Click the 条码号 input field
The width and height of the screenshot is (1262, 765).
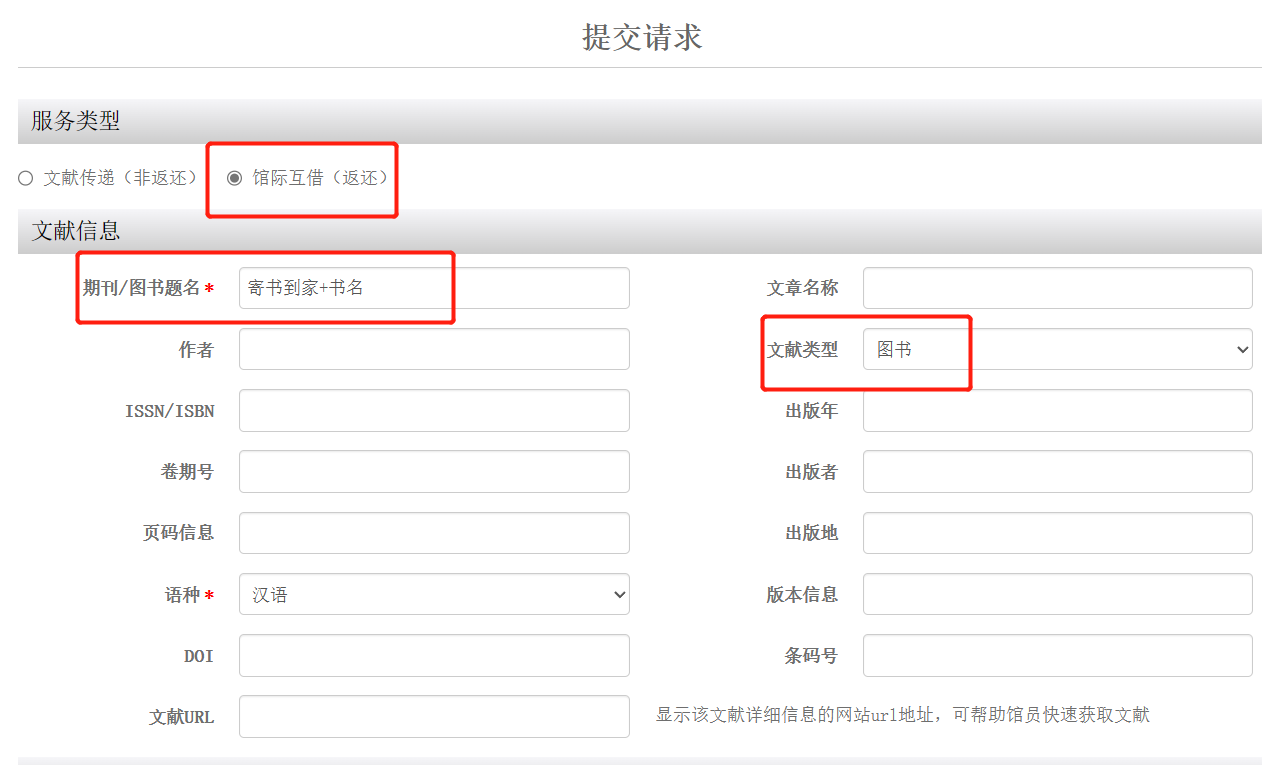pyautogui.click(x=1057, y=655)
